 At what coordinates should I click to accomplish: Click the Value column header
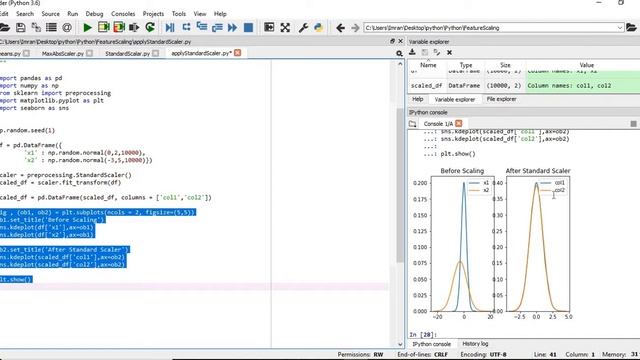click(587, 65)
